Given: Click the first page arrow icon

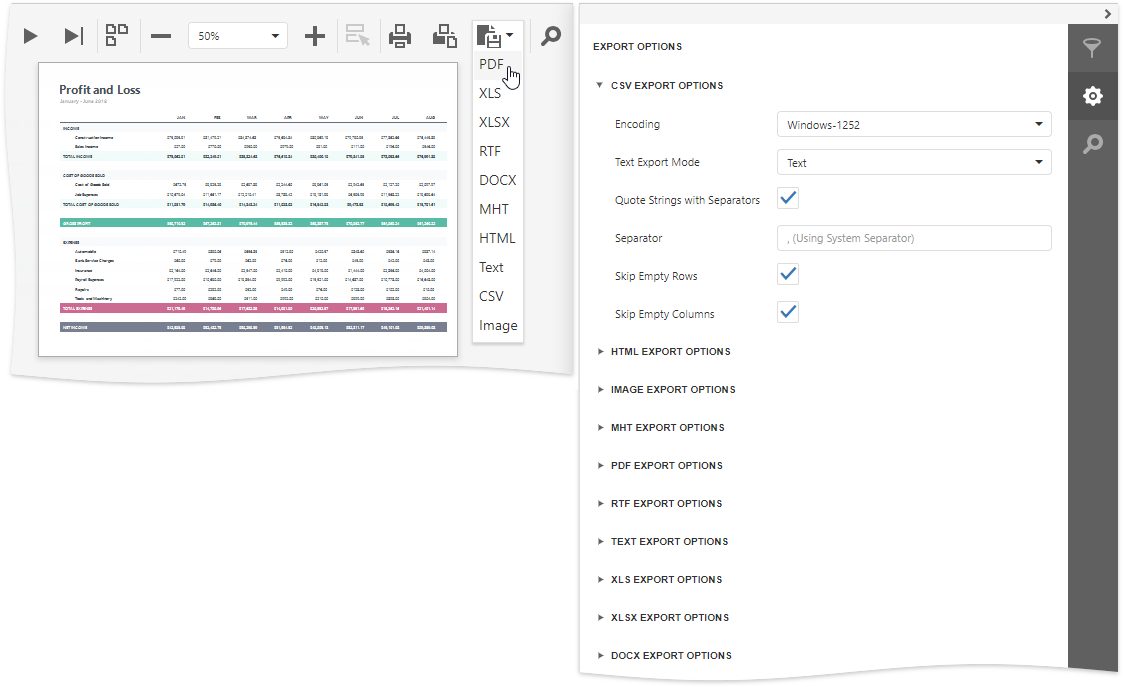Looking at the screenshot, I should (31, 36).
